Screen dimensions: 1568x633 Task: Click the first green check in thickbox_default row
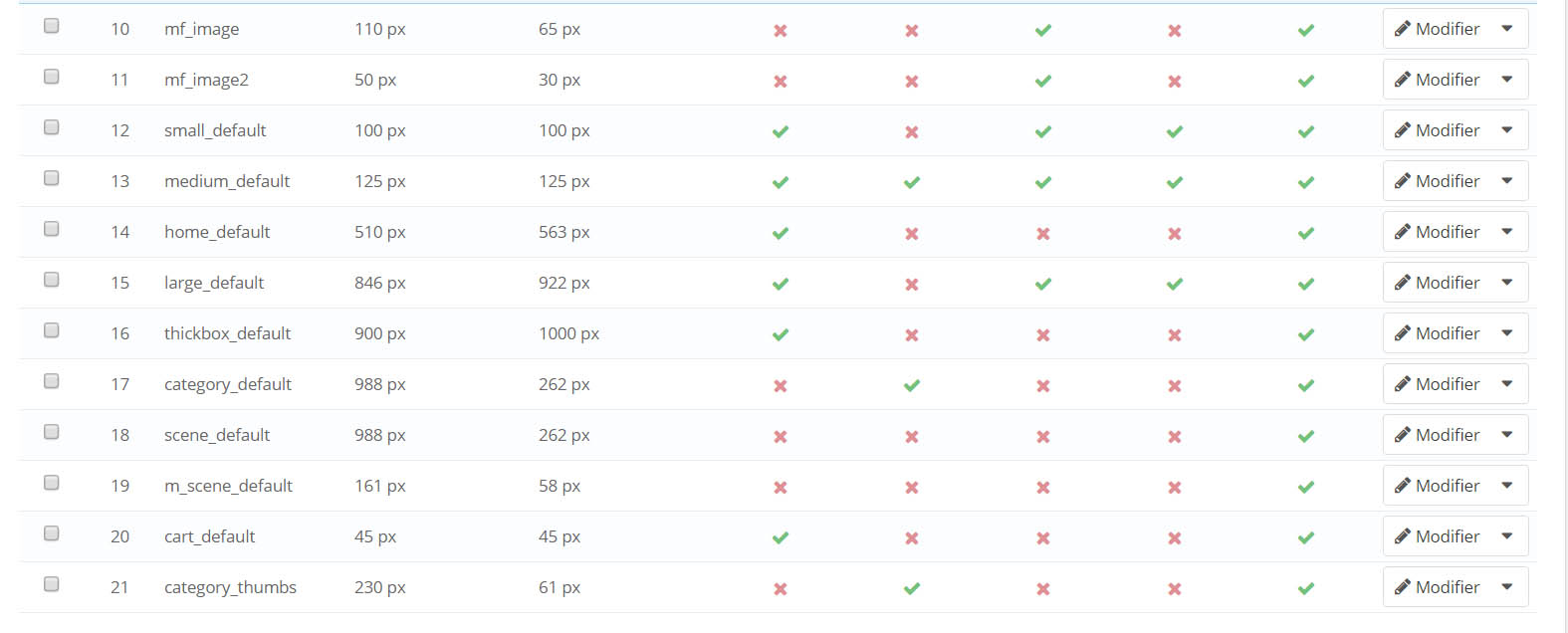coord(781,334)
